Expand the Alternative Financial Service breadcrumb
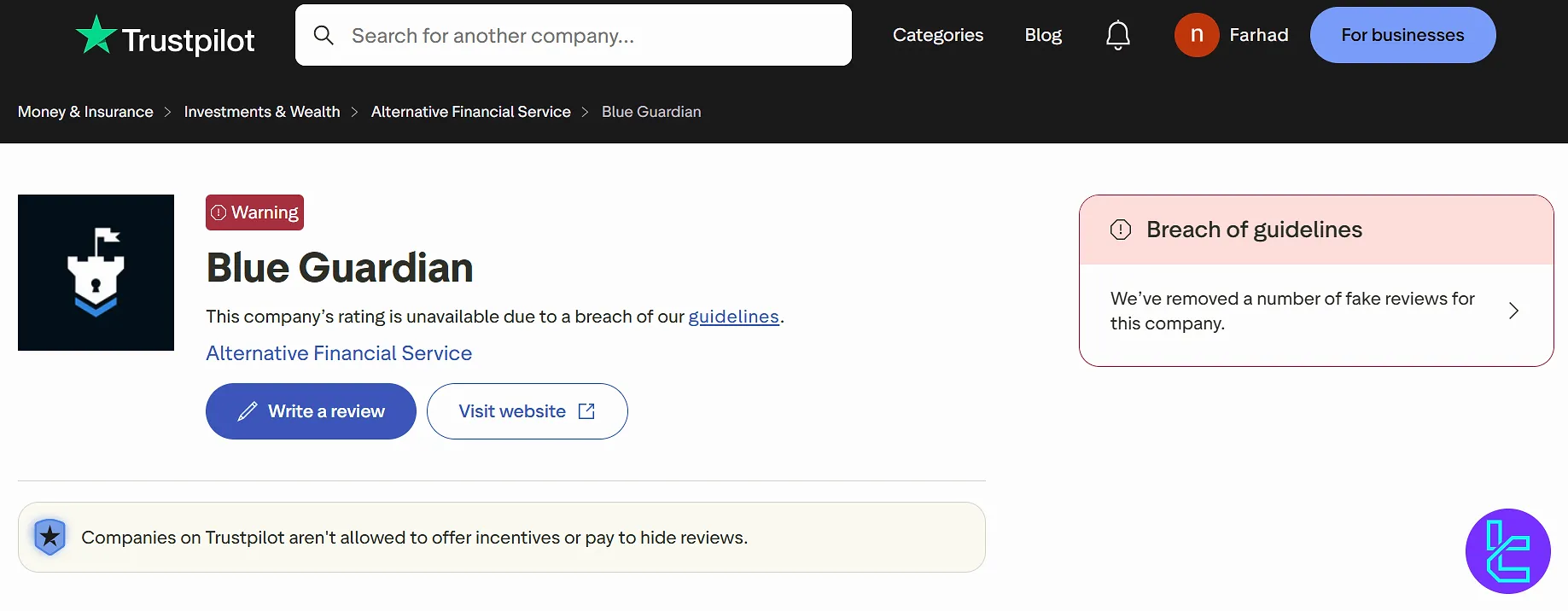This screenshot has width=1568, height=611. click(x=470, y=111)
